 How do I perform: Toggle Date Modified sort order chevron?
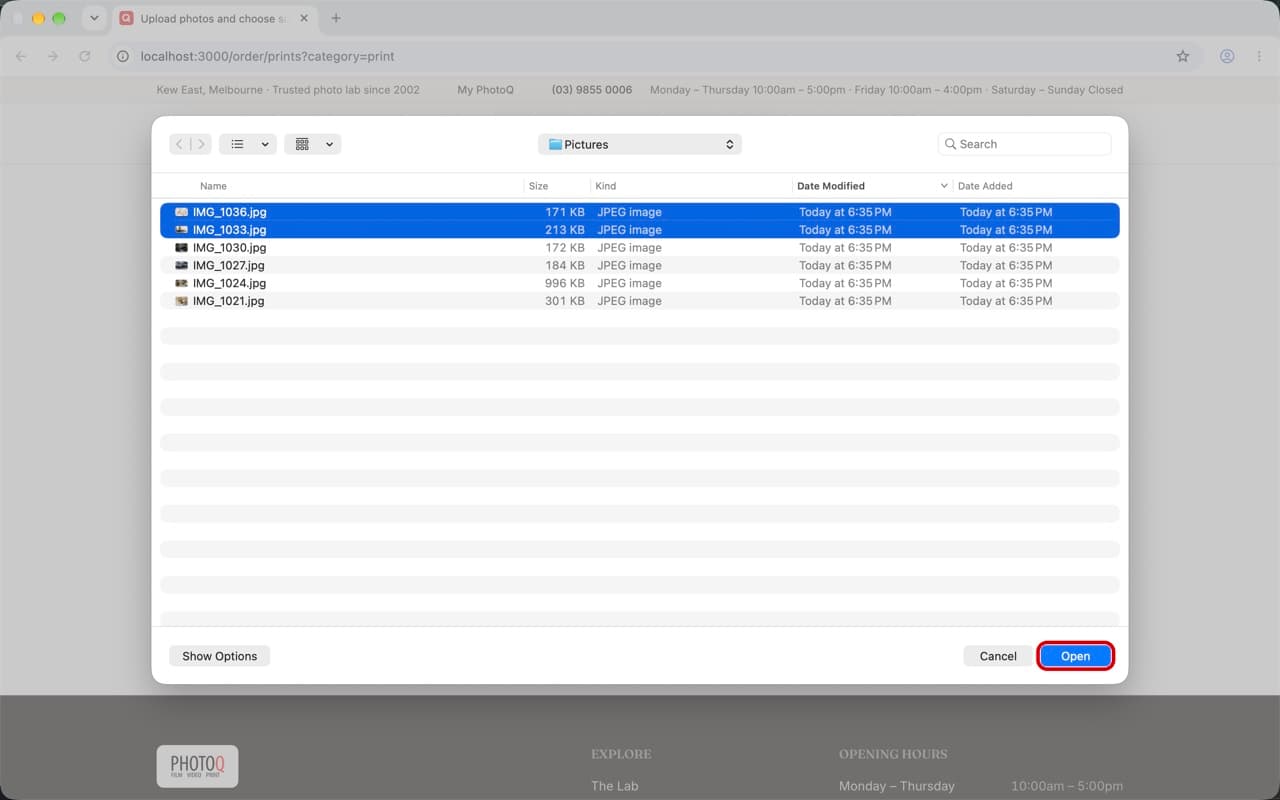coord(944,186)
